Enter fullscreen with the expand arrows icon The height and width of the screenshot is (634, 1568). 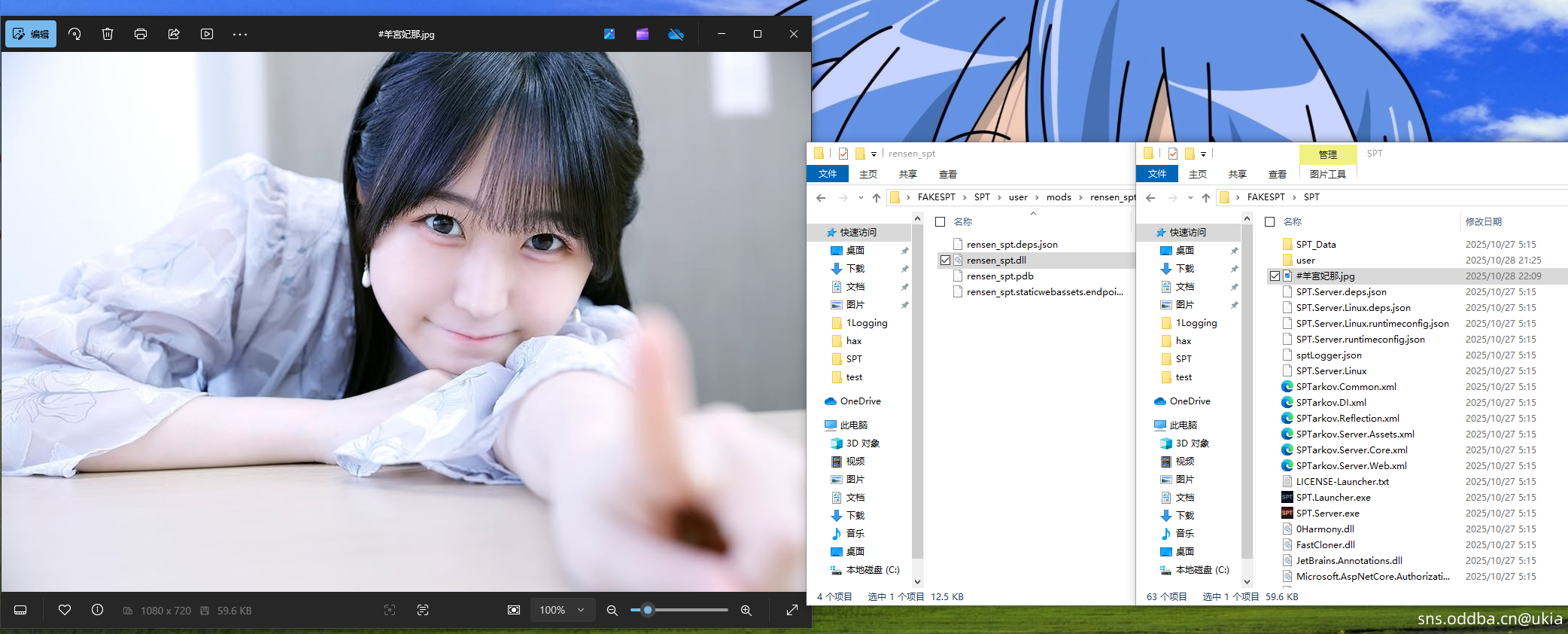point(792,610)
